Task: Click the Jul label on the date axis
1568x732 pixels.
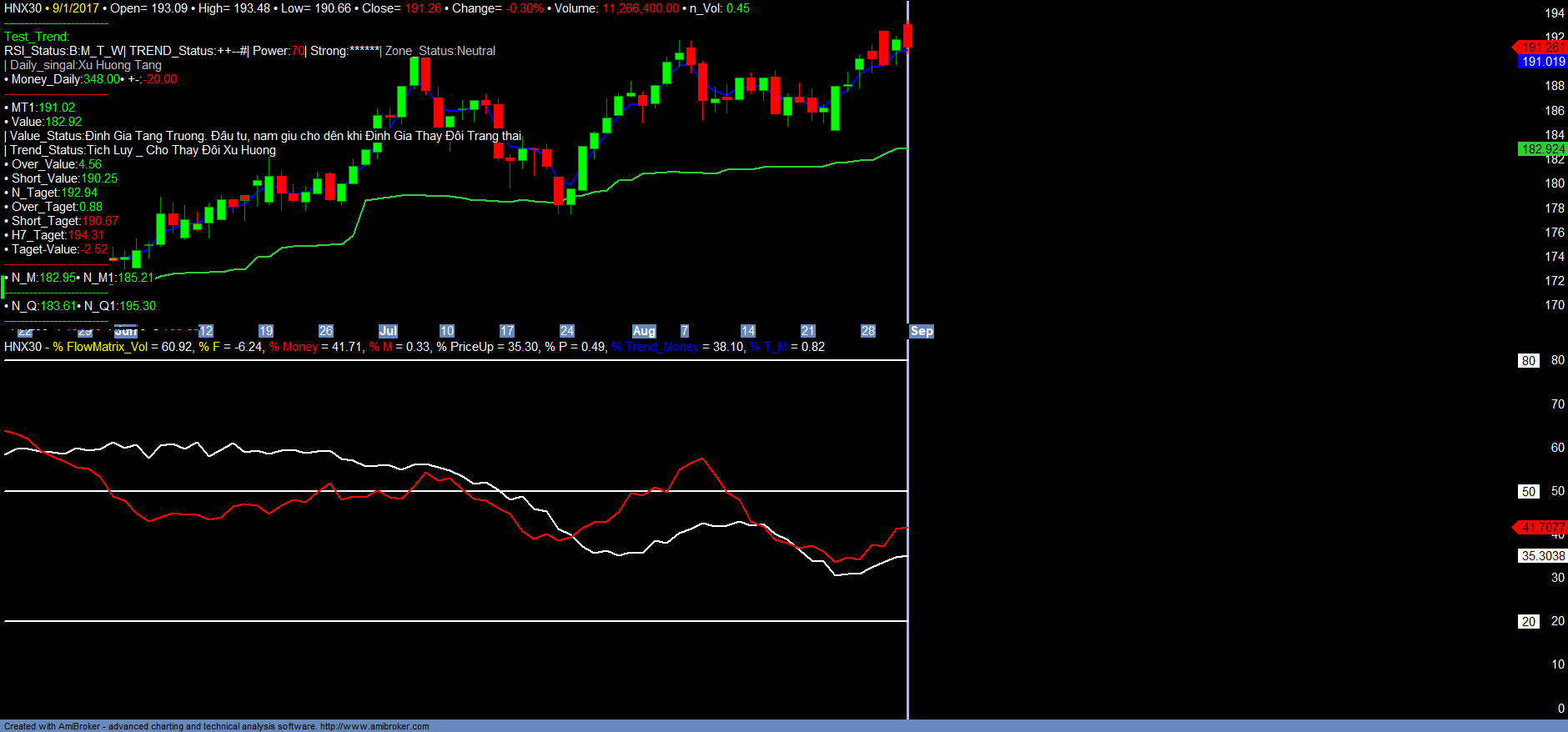Action: click(x=388, y=331)
